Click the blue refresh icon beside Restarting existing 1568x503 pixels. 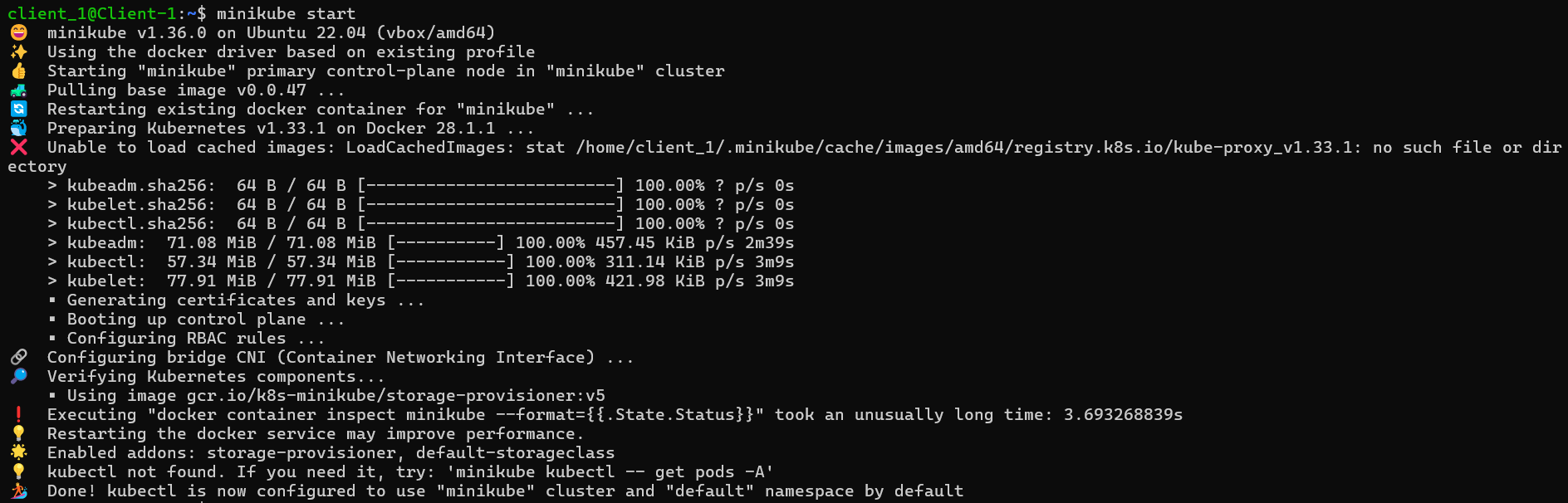18,109
